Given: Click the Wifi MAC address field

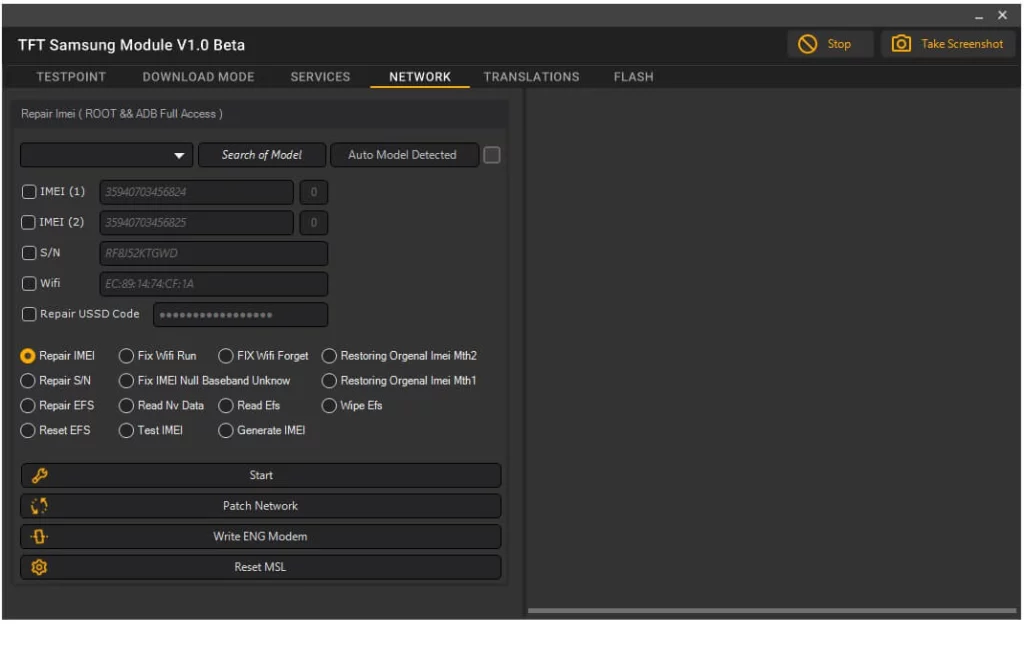Looking at the screenshot, I should [214, 284].
